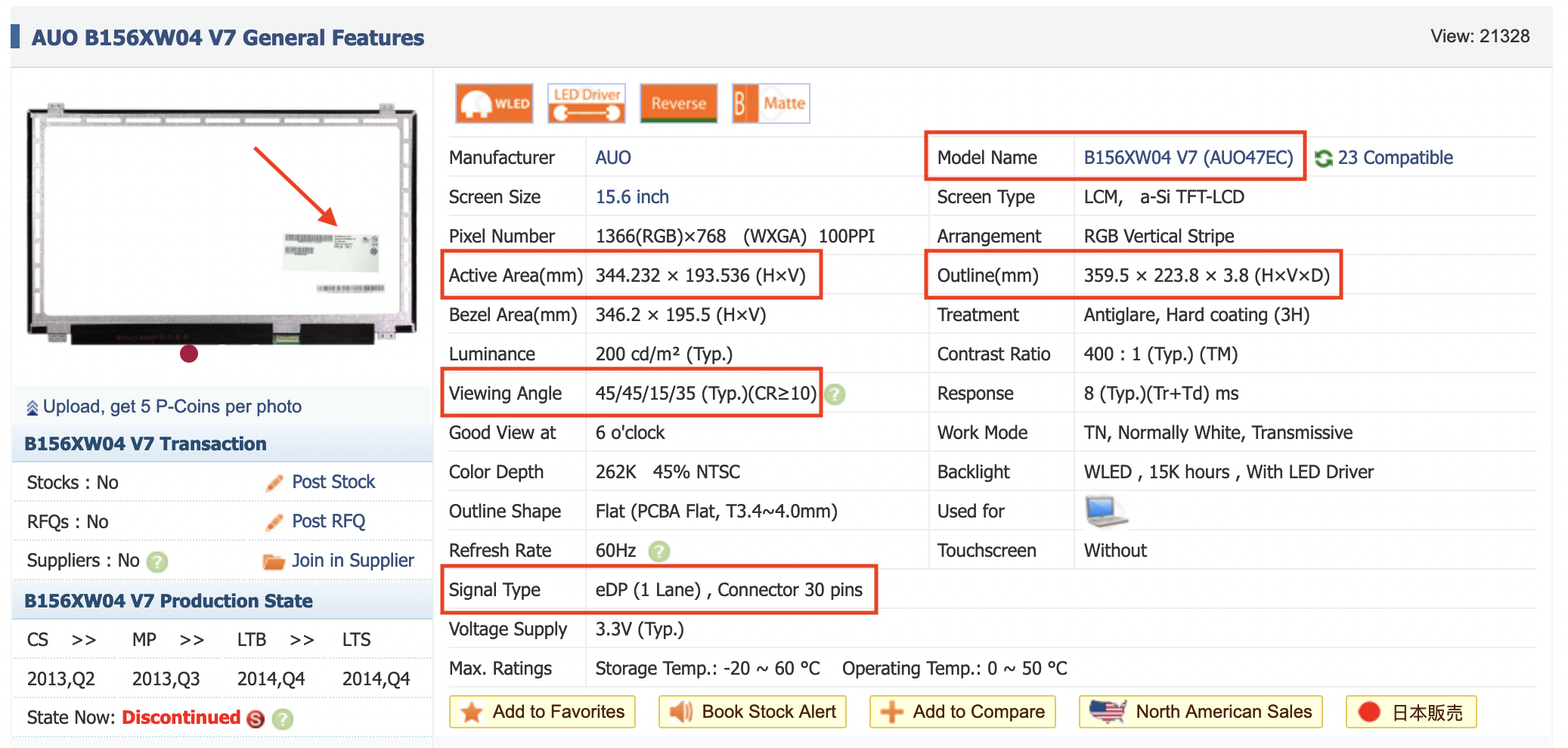1568x748 pixels.
Task: Click the WLED, 15K hours backlight value
Action: tap(1229, 471)
